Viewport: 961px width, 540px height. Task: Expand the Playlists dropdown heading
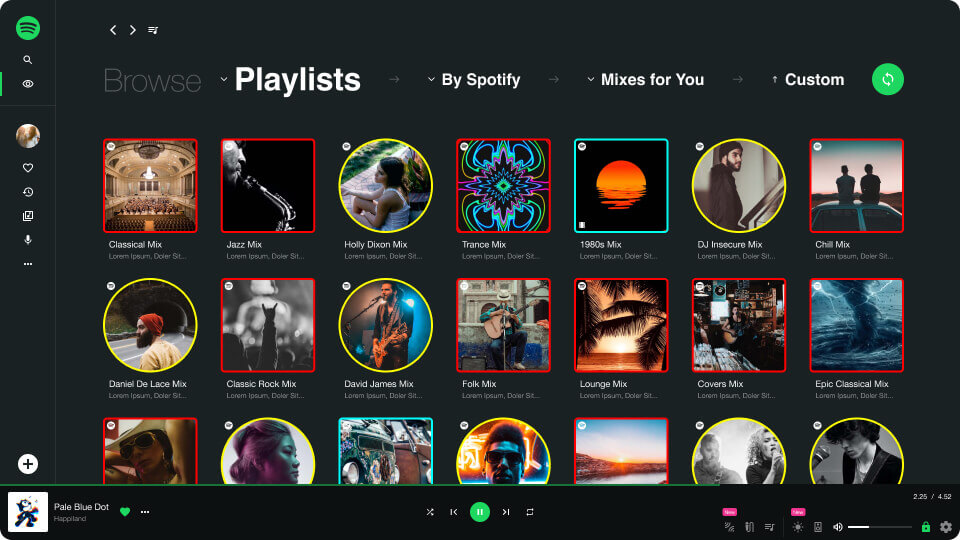[x=291, y=80]
